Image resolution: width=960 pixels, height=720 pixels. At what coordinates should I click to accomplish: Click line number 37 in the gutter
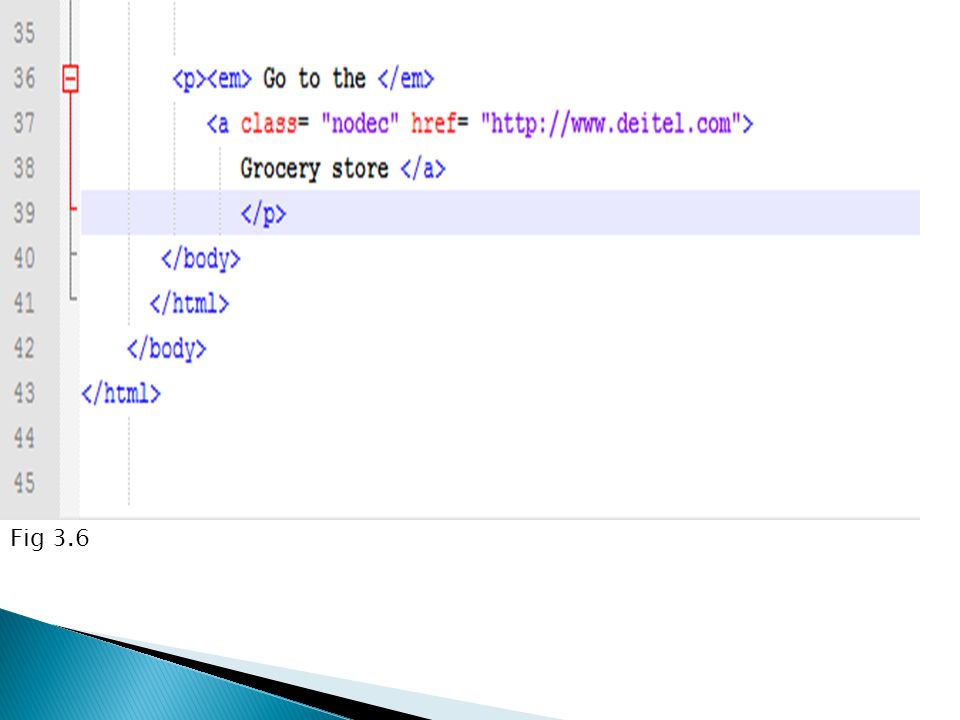(x=24, y=123)
